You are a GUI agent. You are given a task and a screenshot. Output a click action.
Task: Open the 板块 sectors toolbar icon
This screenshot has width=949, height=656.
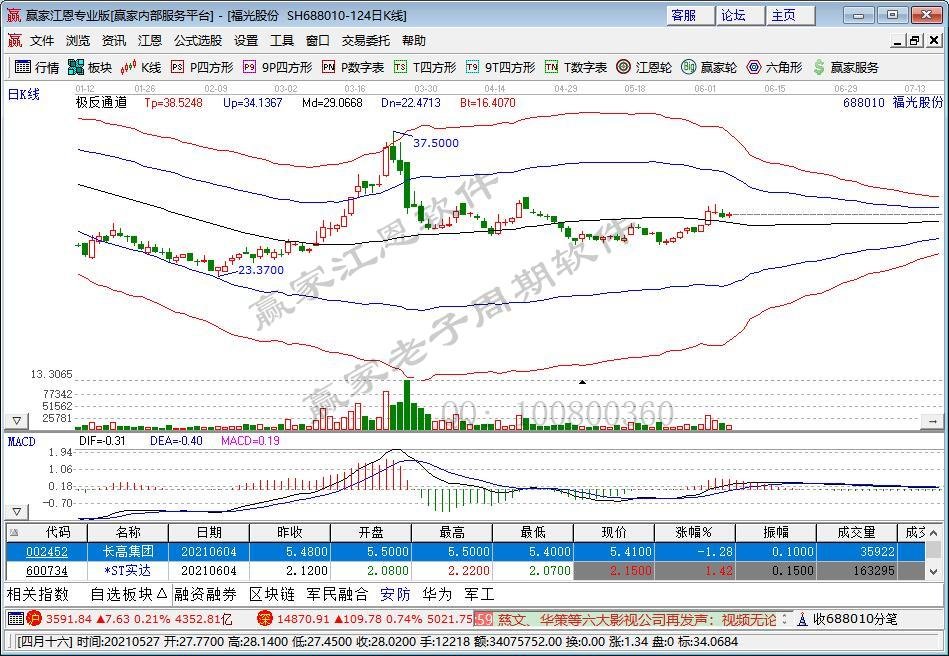pos(90,67)
